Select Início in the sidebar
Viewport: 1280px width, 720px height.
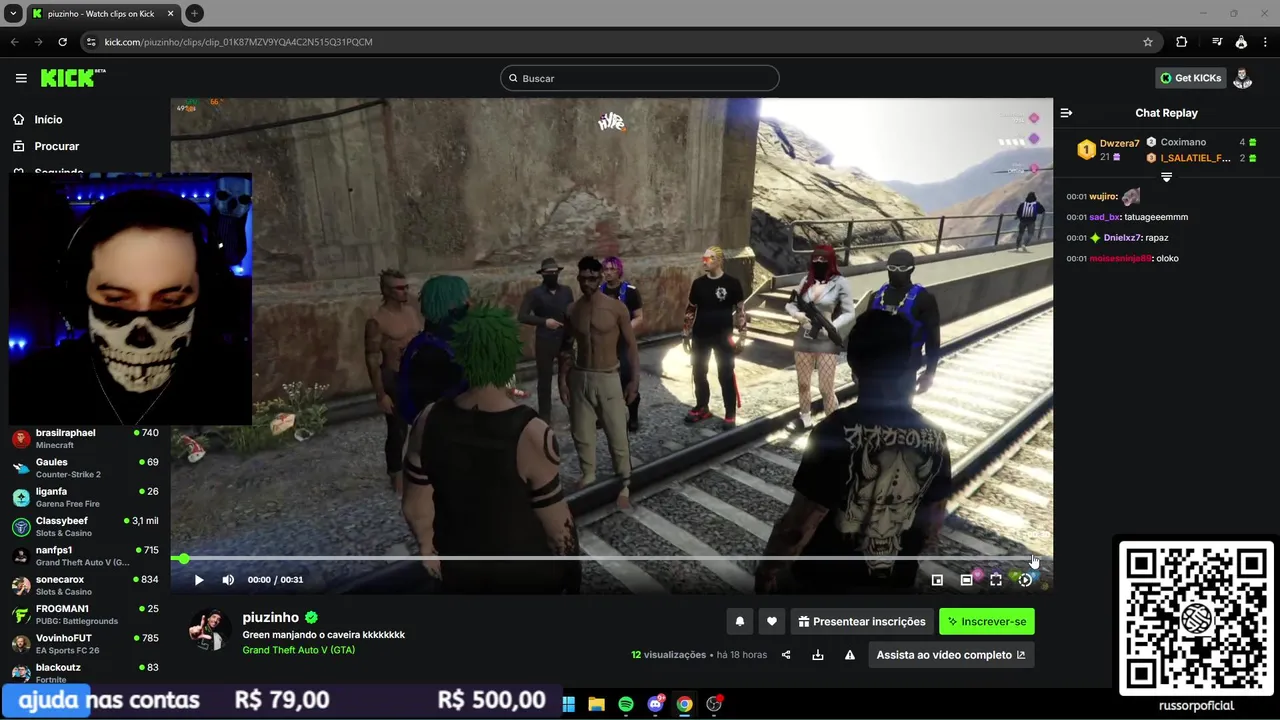(x=48, y=119)
